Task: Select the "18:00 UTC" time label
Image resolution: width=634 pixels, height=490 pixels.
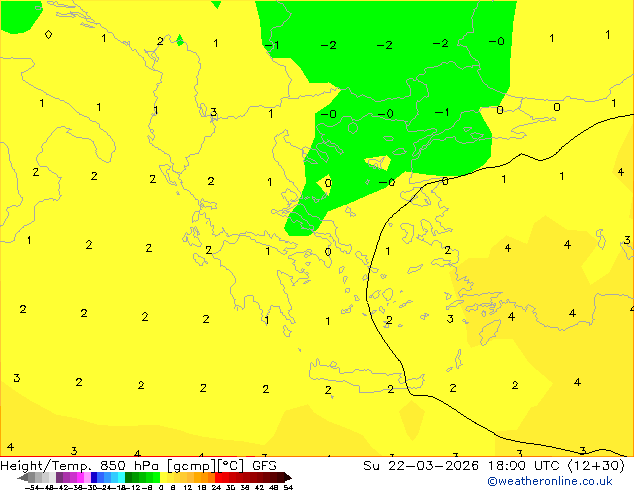Action: pos(525,466)
